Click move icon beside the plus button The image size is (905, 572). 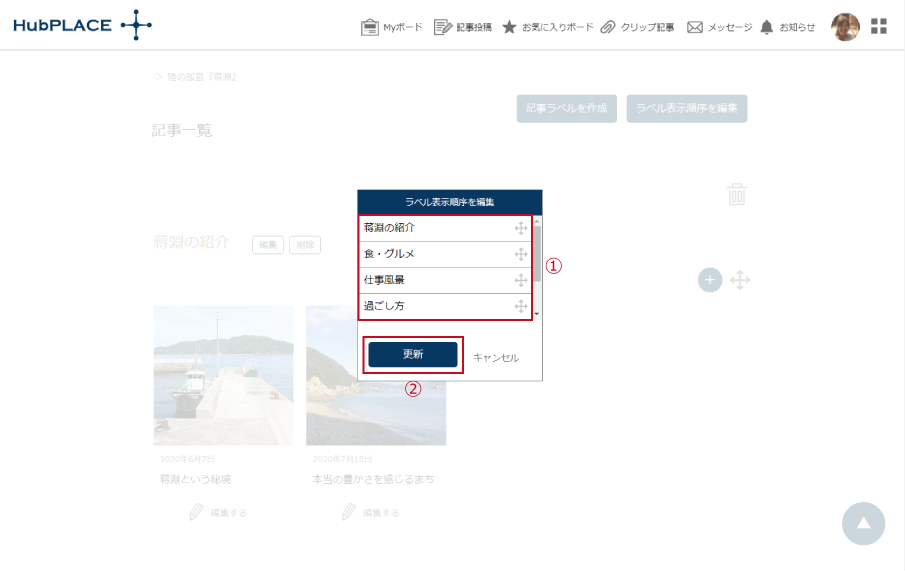coord(740,280)
